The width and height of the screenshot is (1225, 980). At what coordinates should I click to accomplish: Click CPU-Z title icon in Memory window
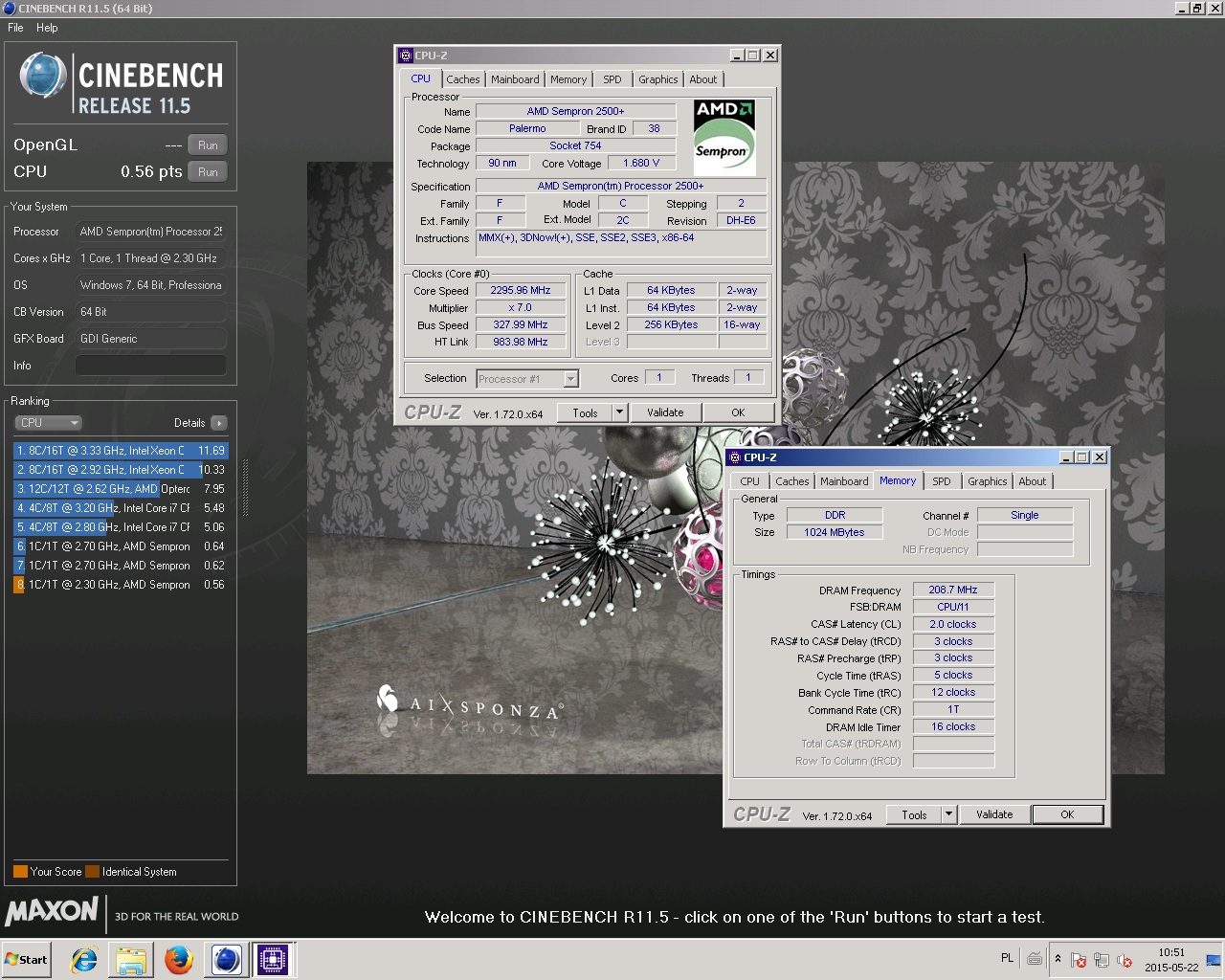(x=735, y=457)
